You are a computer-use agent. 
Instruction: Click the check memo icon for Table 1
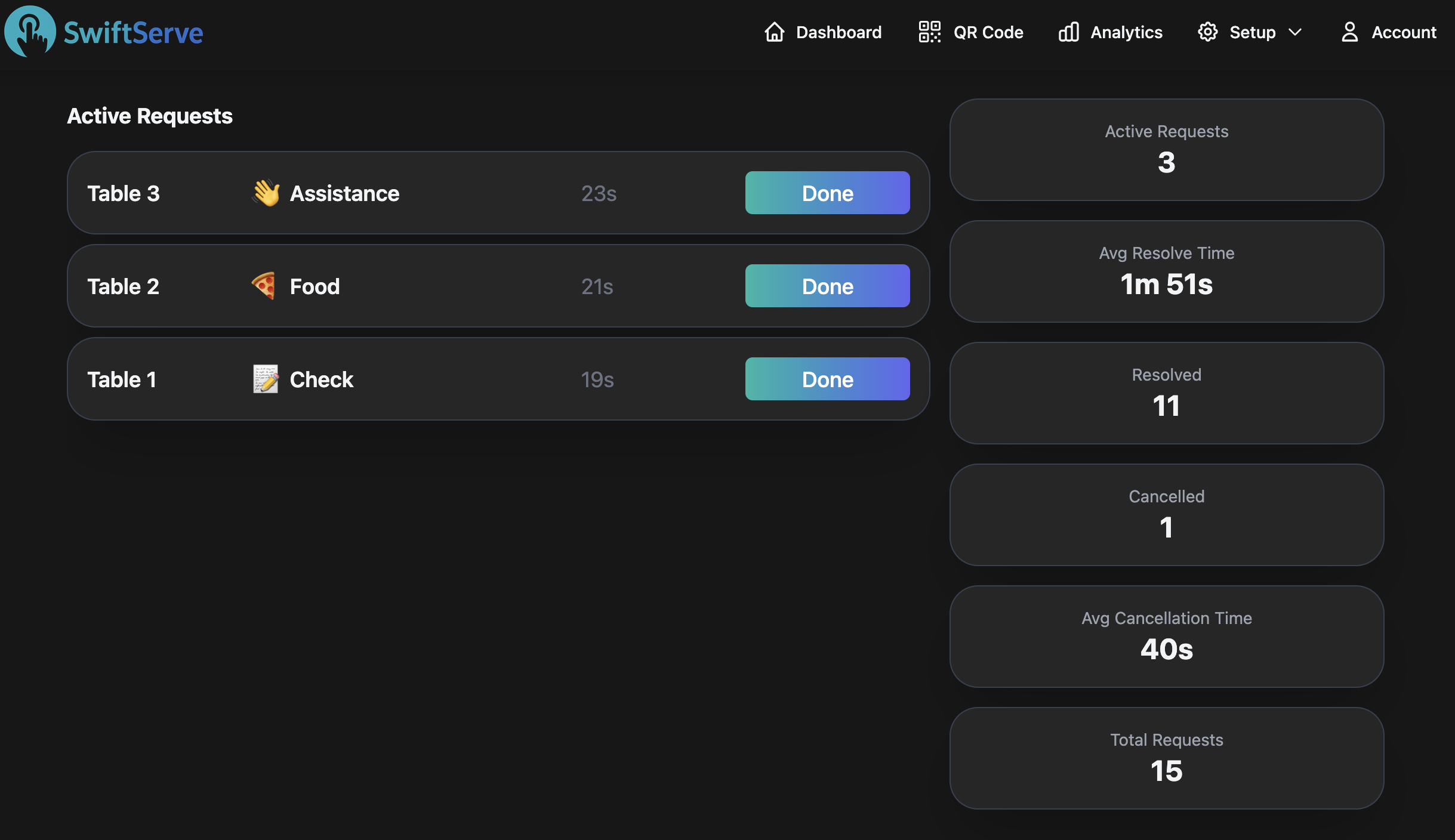tap(265, 379)
